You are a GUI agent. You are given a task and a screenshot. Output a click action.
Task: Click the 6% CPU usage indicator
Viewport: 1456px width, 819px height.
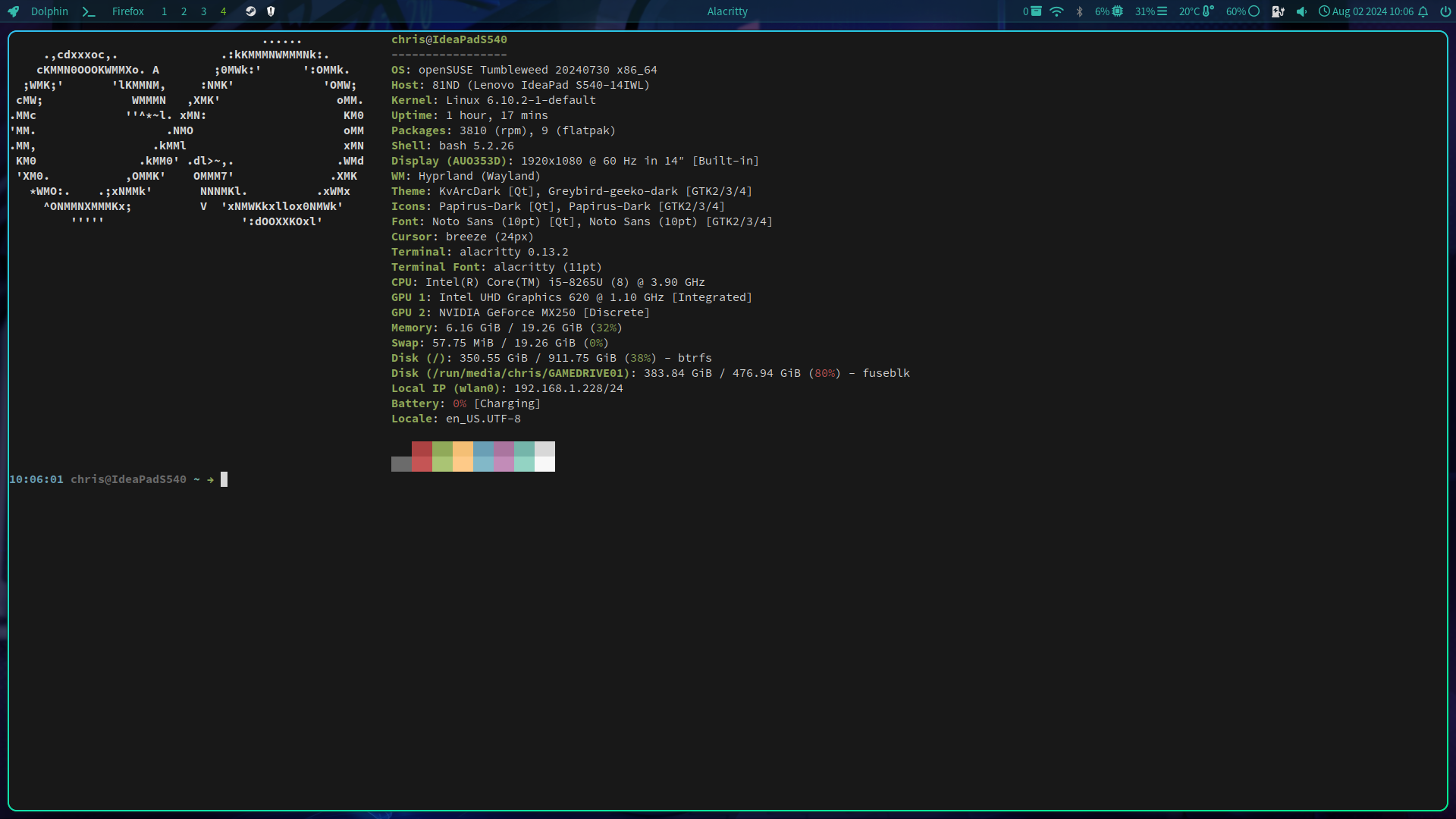click(1109, 11)
